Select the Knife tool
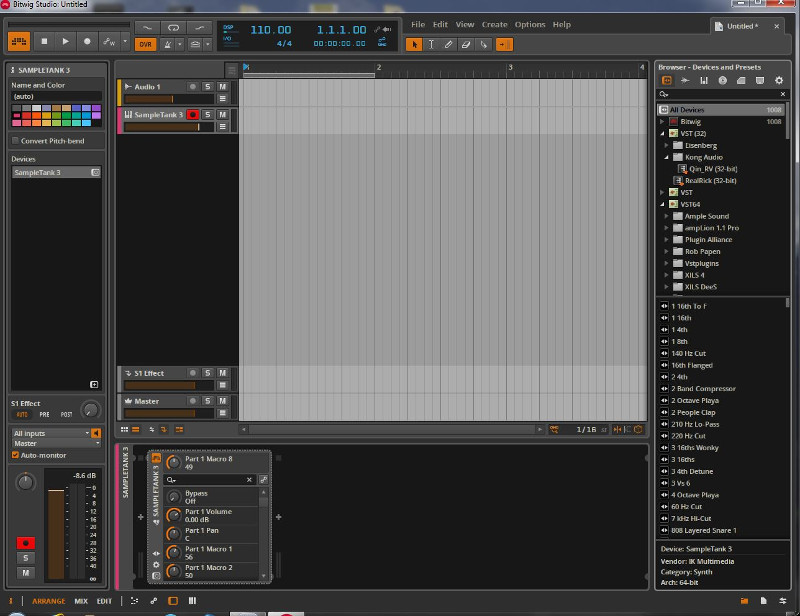800x616 pixels. 484,44
